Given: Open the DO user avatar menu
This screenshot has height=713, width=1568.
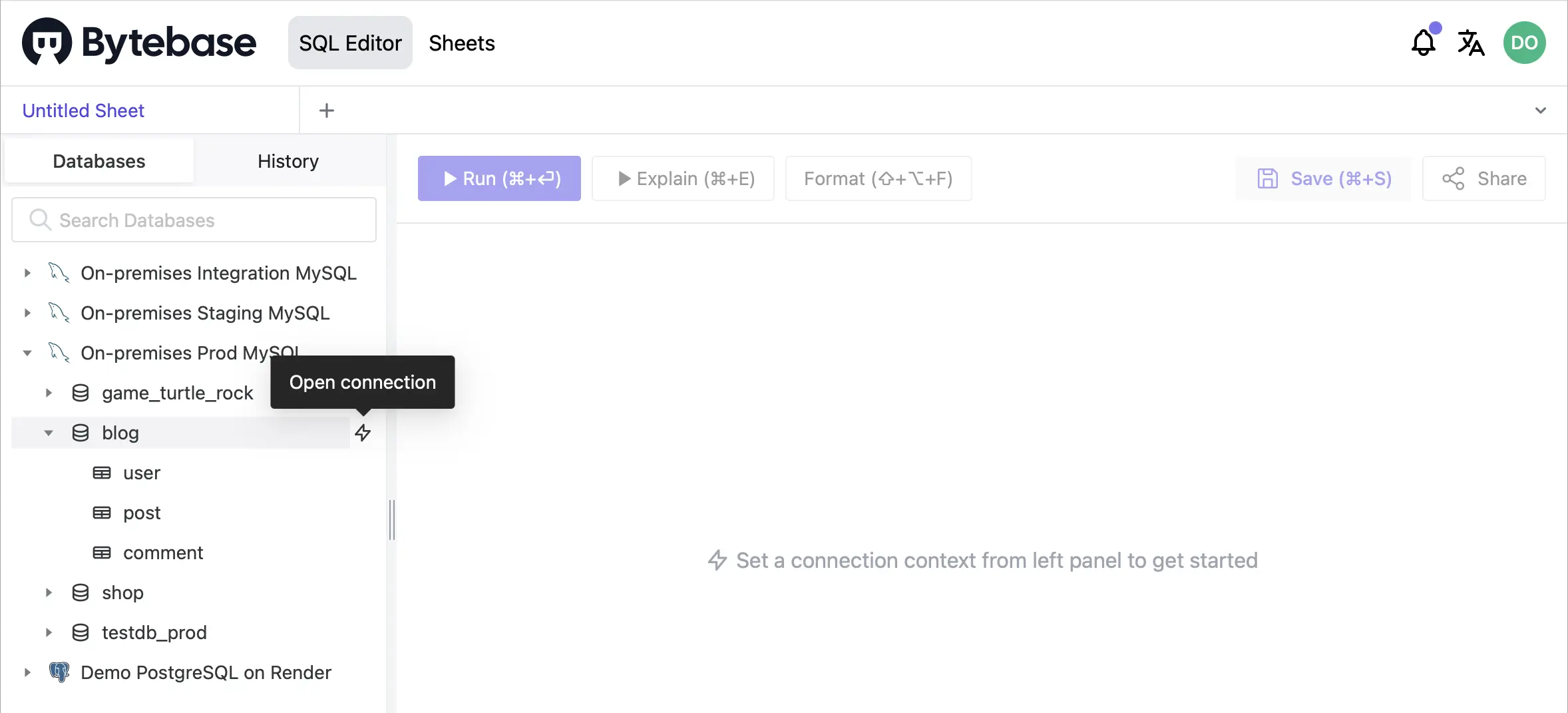Looking at the screenshot, I should 1524,42.
